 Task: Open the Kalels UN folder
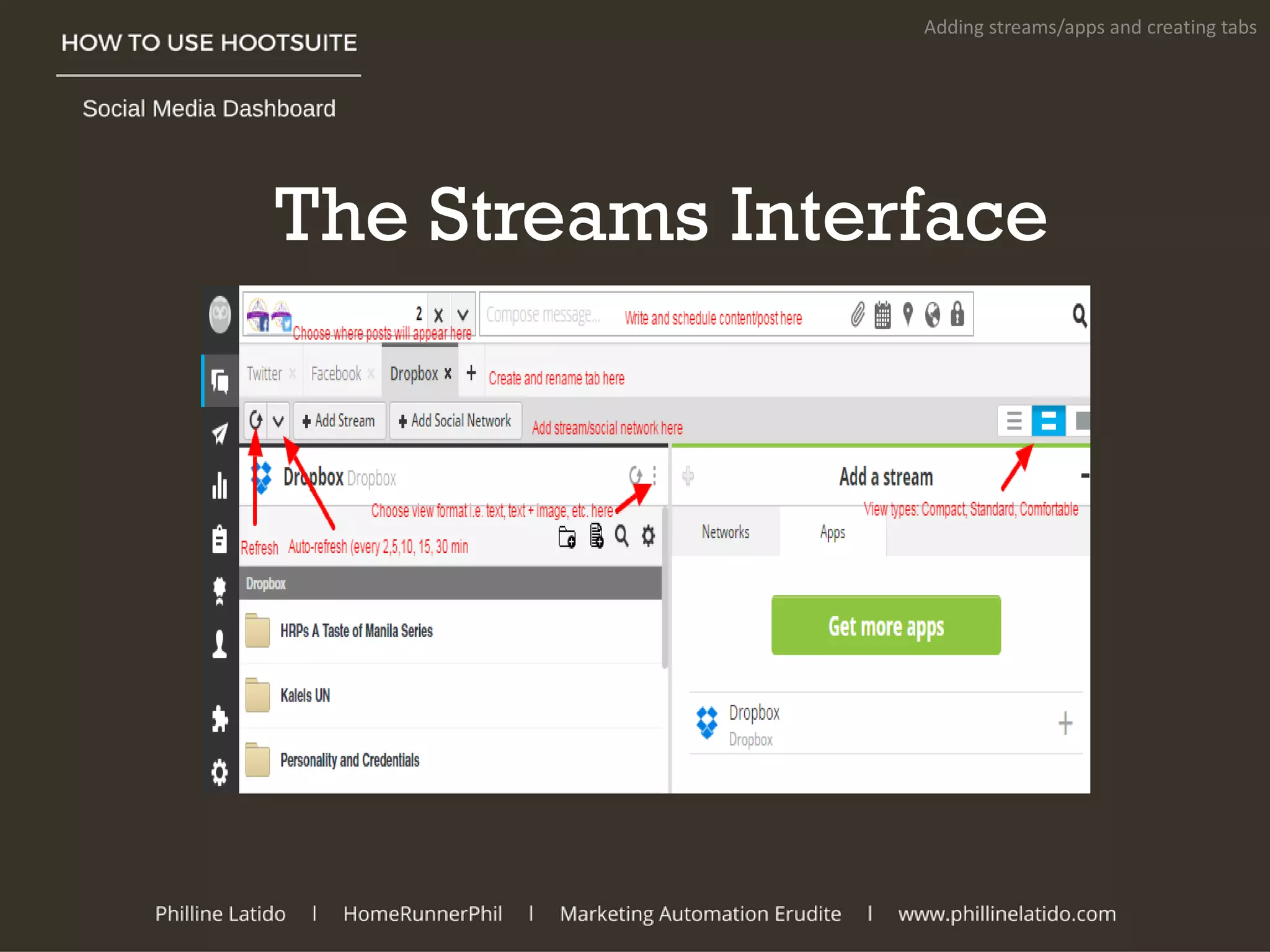point(450,695)
